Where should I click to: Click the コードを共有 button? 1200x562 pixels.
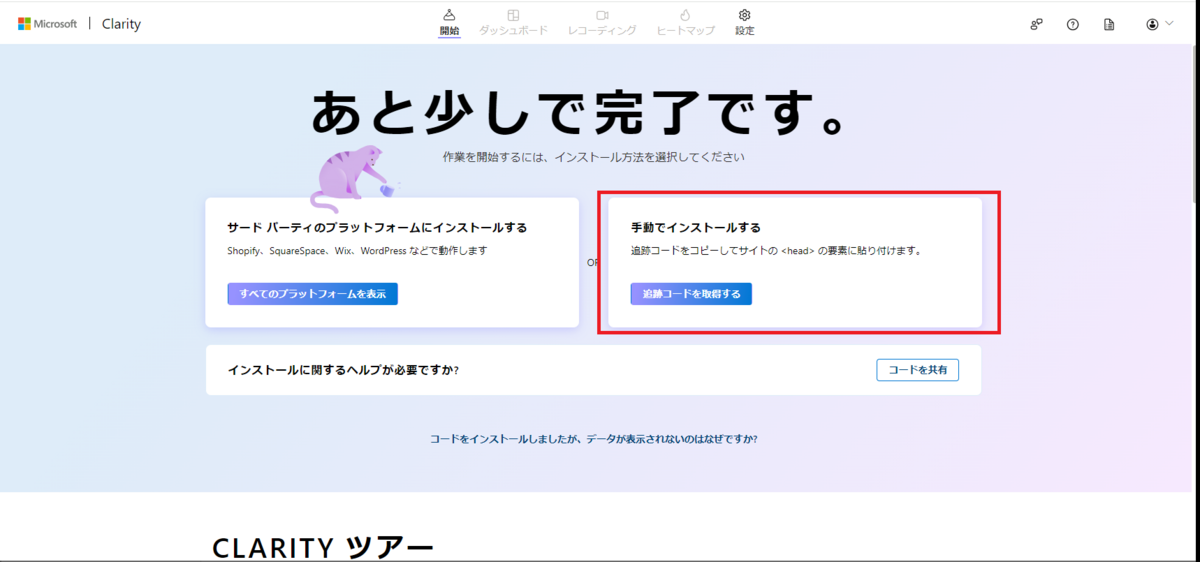click(918, 370)
